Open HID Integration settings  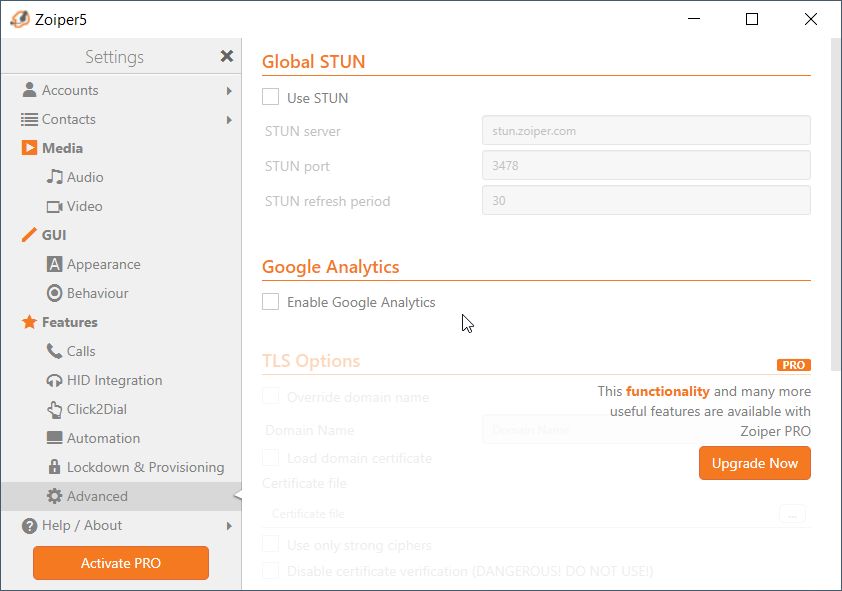click(x=121, y=380)
